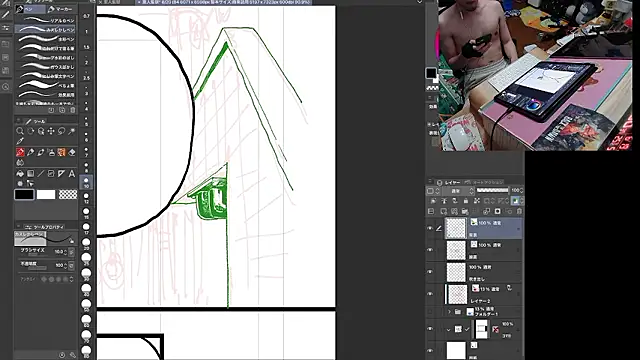This screenshot has width=640, height=360.
Task: Hide the third layer visibility eye
Action: tap(430, 272)
